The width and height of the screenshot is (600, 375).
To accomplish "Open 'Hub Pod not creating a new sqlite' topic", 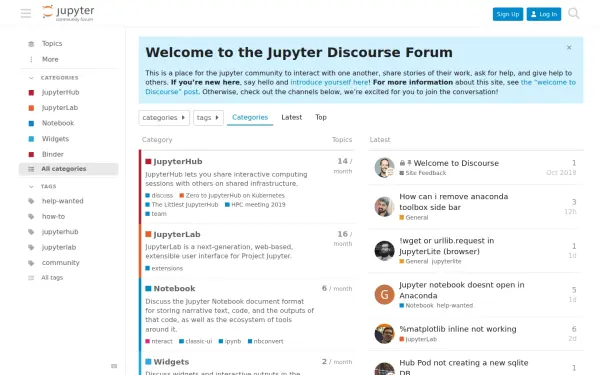I will [464, 367].
